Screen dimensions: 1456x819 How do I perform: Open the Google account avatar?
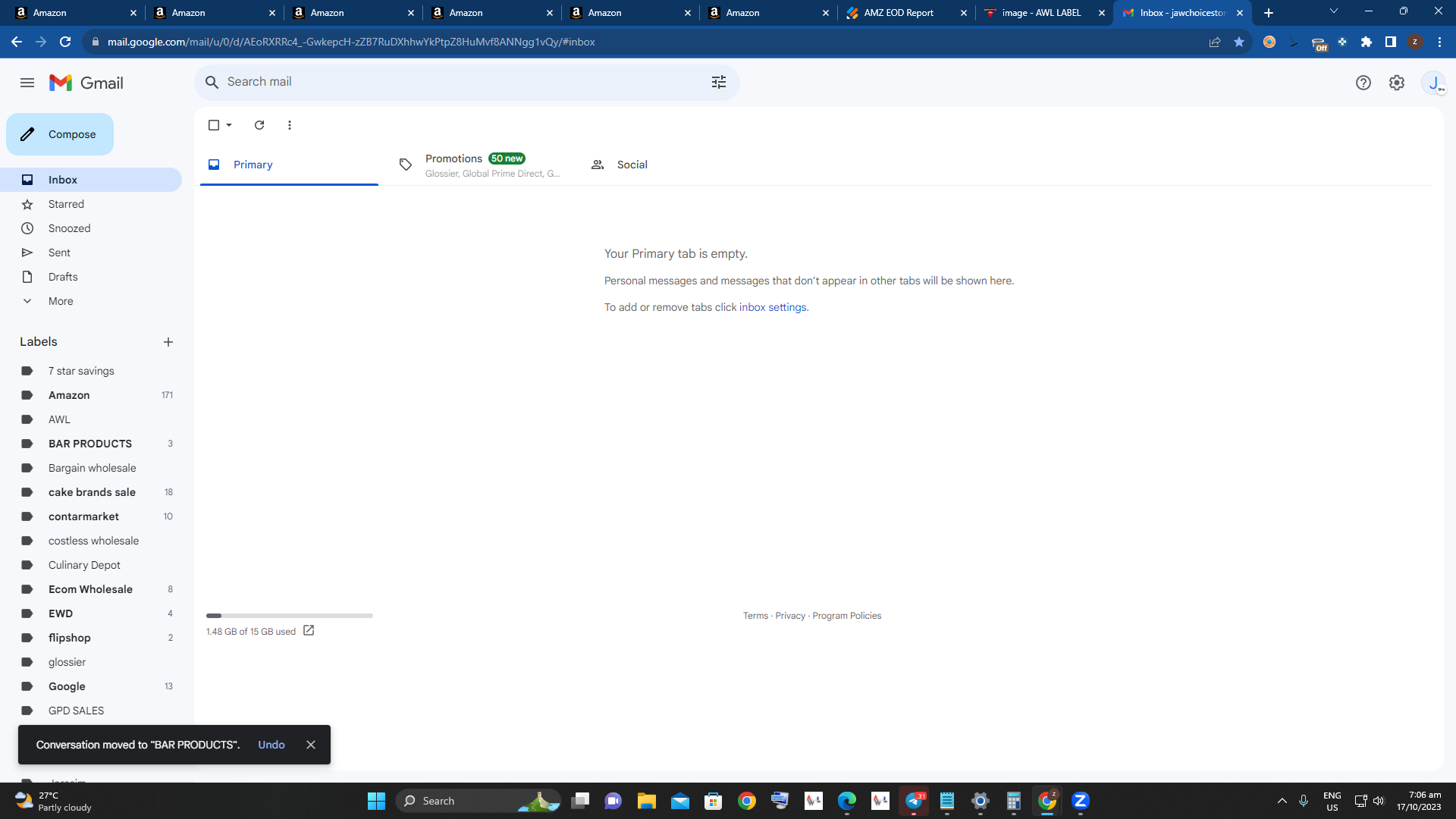[1433, 83]
